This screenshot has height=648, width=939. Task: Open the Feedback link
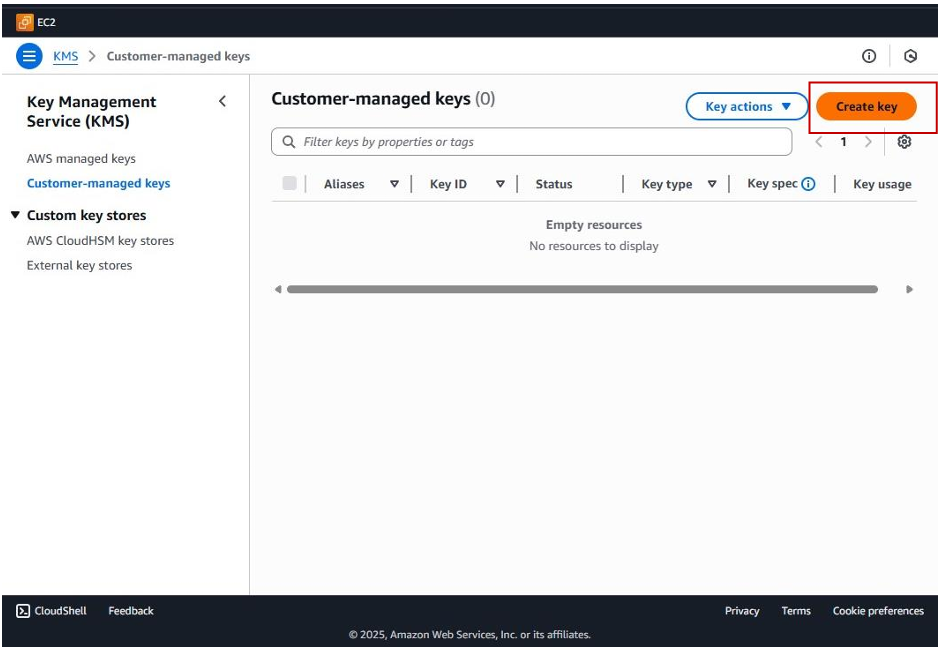coord(131,611)
